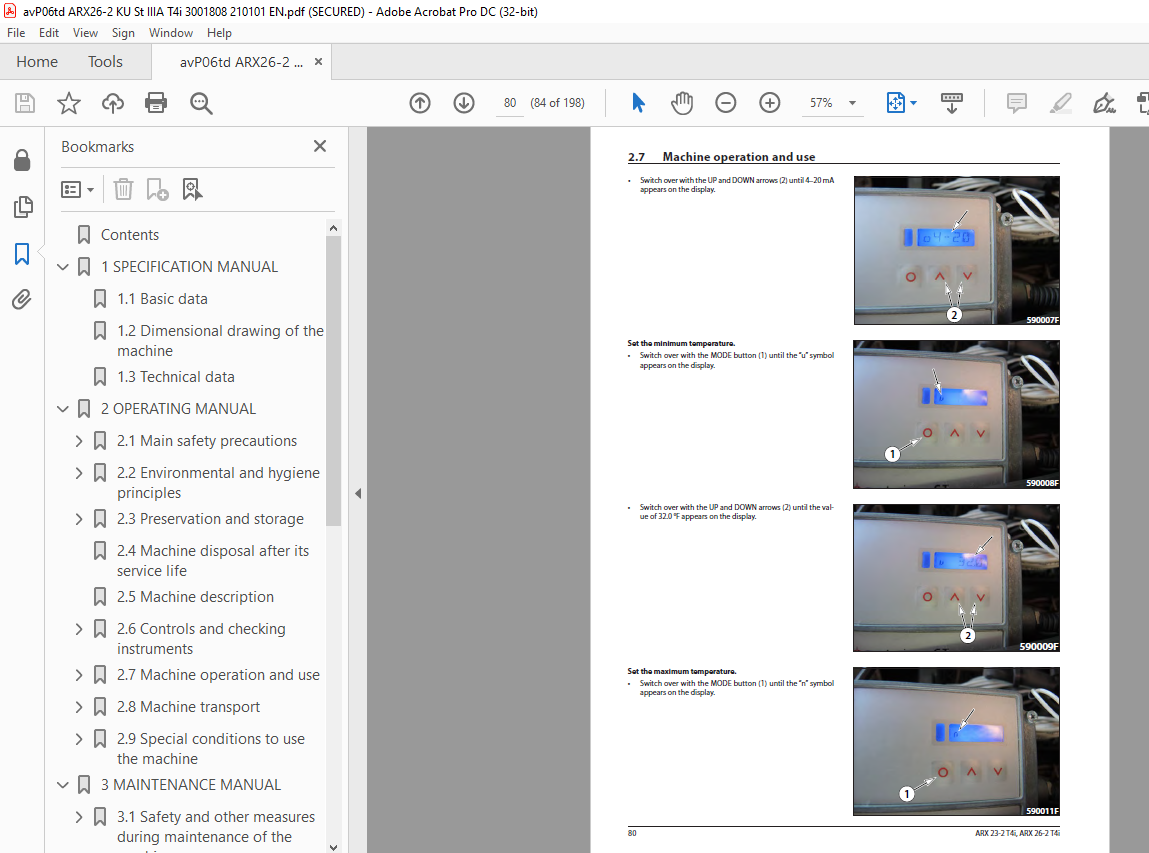
Task: Click the upload to cloud icon
Action: pyautogui.click(x=113, y=103)
